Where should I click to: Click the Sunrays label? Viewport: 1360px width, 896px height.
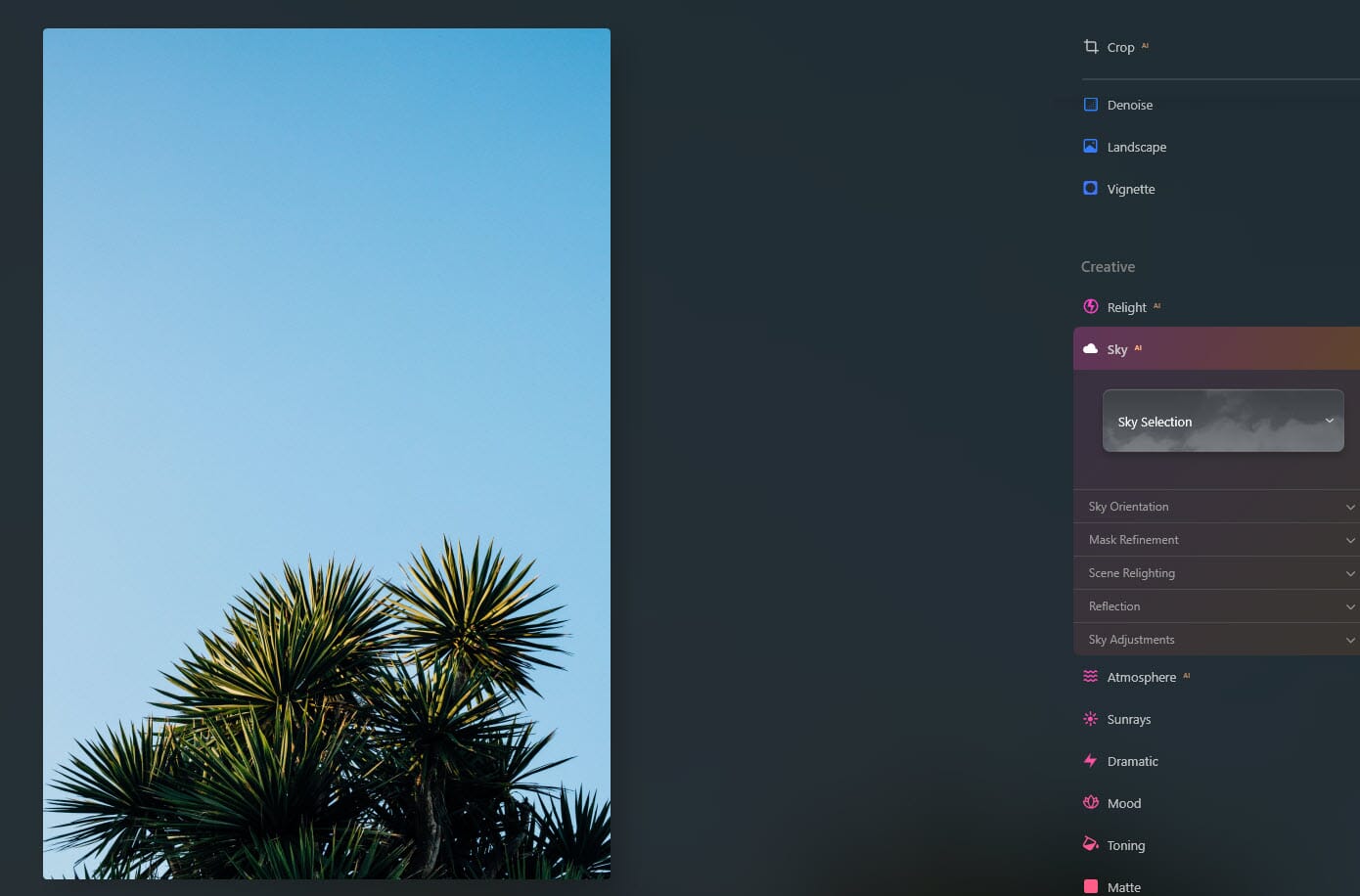pyautogui.click(x=1129, y=719)
